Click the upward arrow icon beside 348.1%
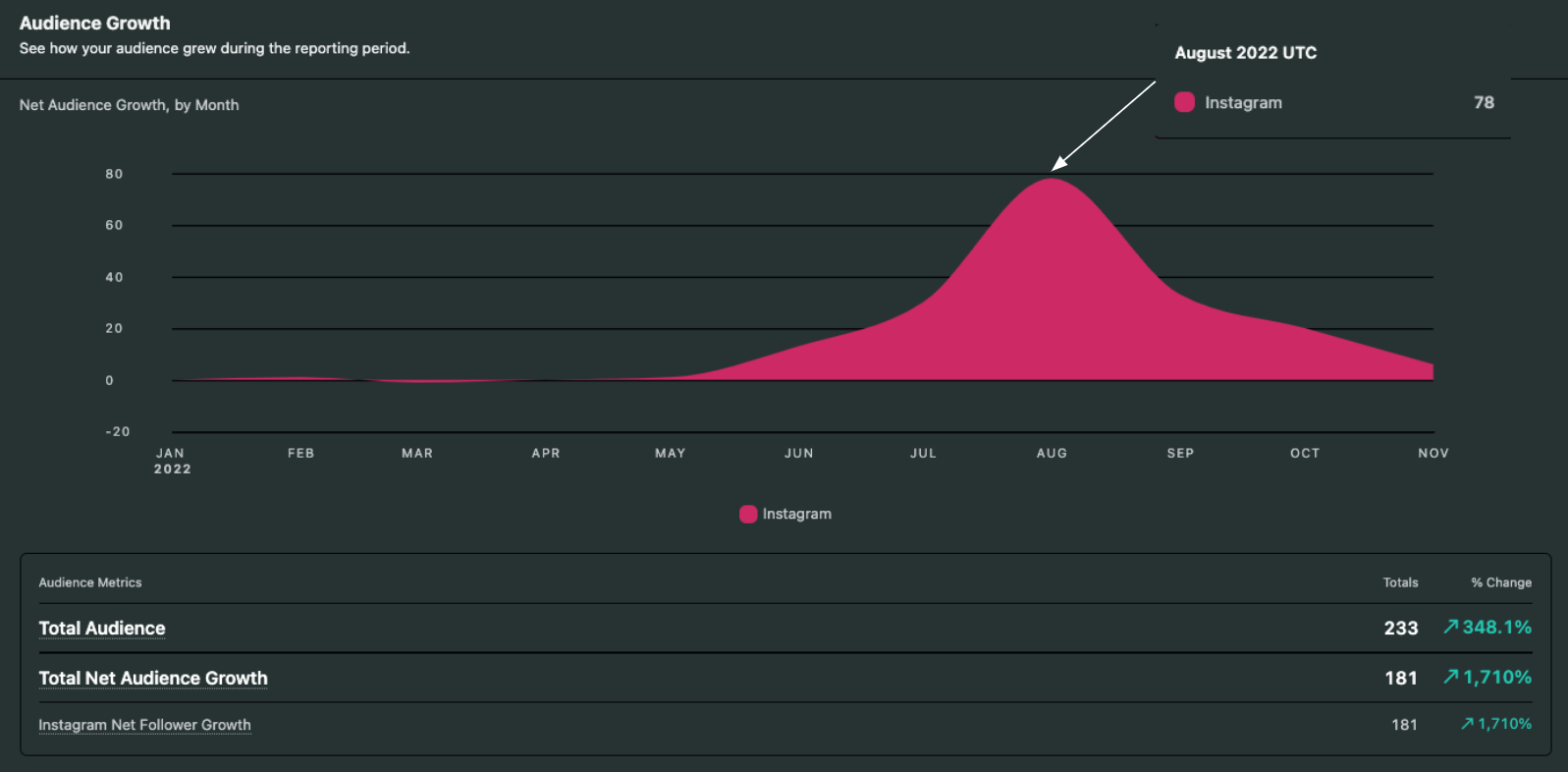The image size is (1568, 772). 1450,627
